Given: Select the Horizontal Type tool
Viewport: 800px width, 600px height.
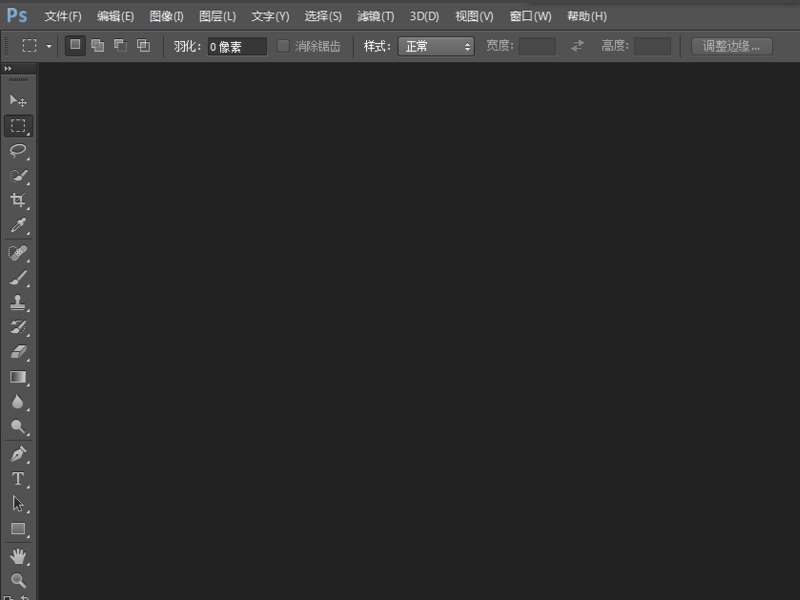Looking at the screenshot, I should coord(17,478).
